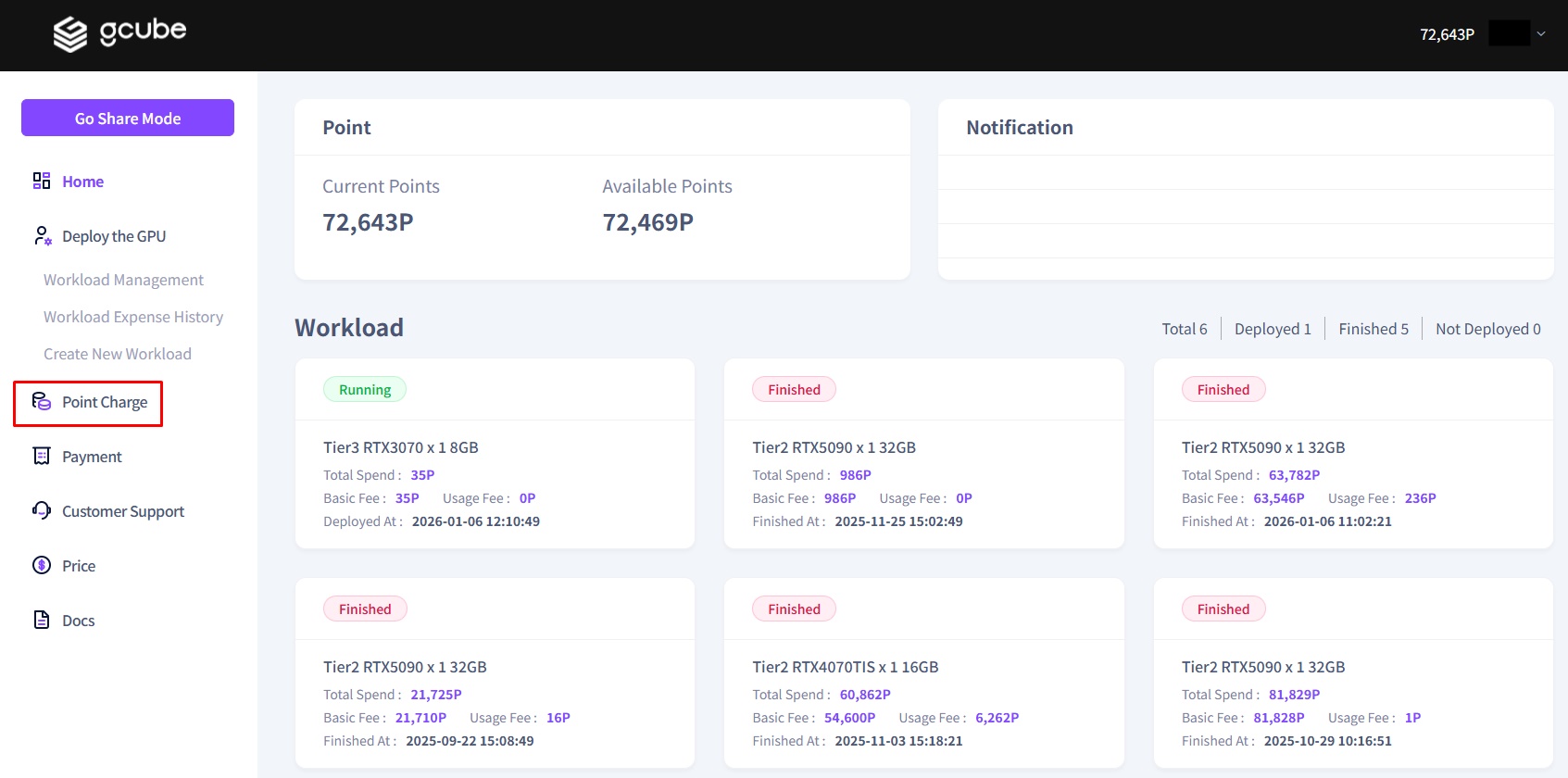Open the Running Tier3 RTX3070 workload card

(495, 454)
